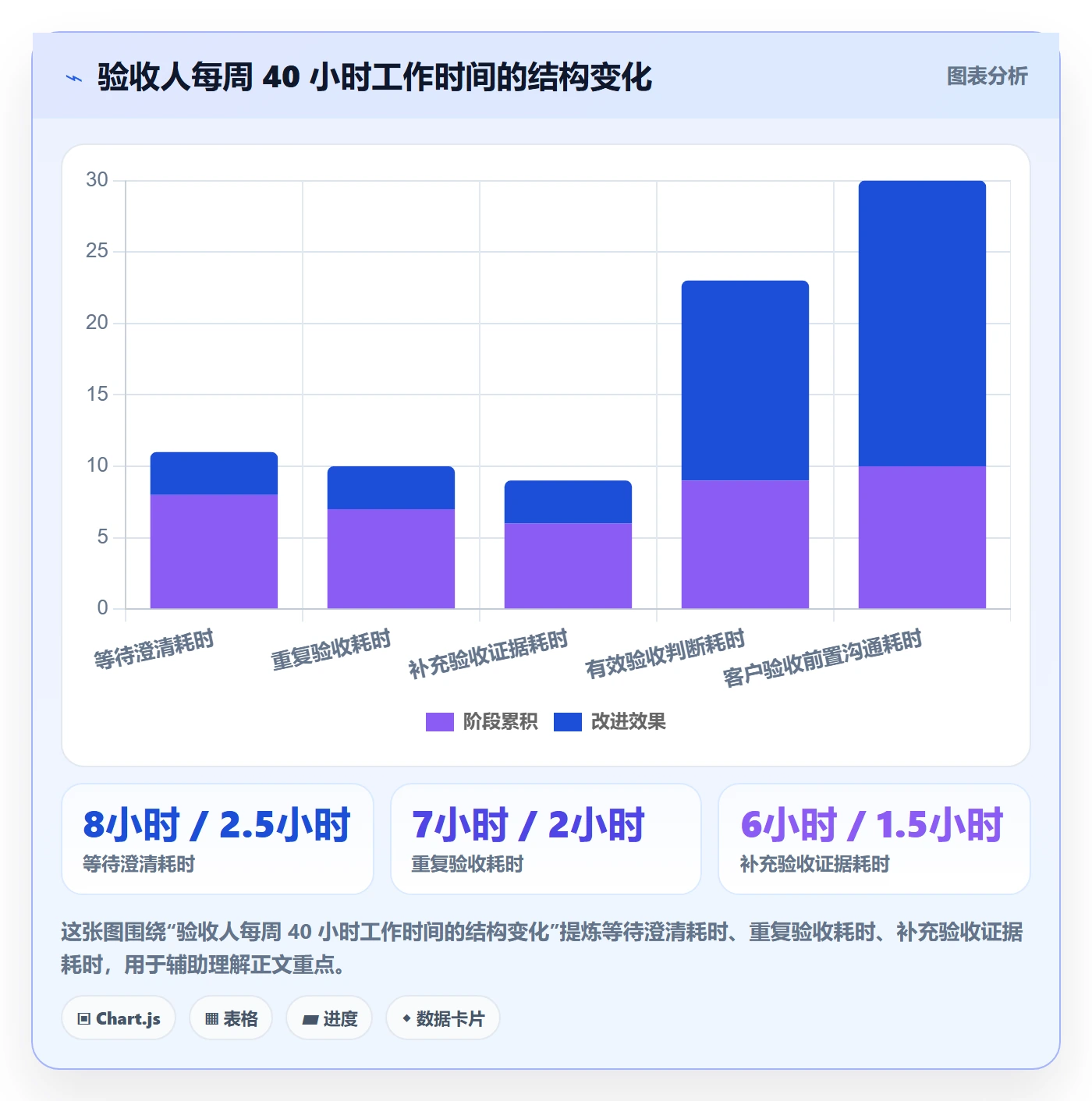Click the grid icon in 表格 chip
Screen dimensions: 1092x1101
click(211, 1019)
